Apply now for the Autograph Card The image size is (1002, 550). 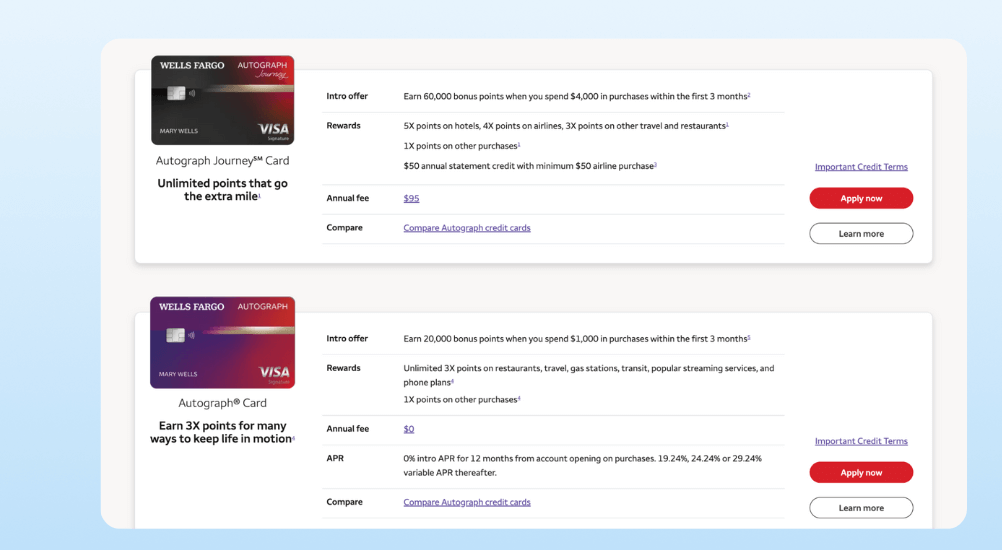pos(861,473)
